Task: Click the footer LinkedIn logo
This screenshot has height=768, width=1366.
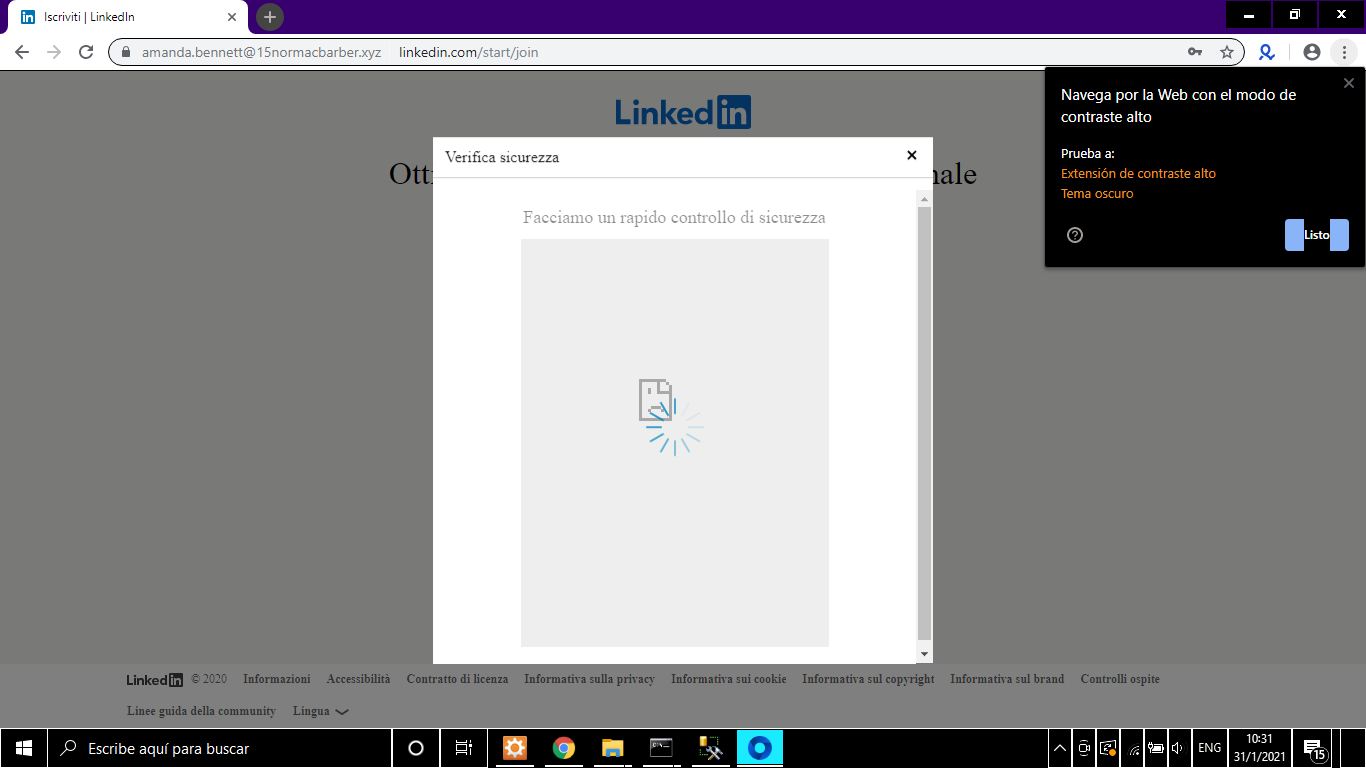Action: point(155,680)
